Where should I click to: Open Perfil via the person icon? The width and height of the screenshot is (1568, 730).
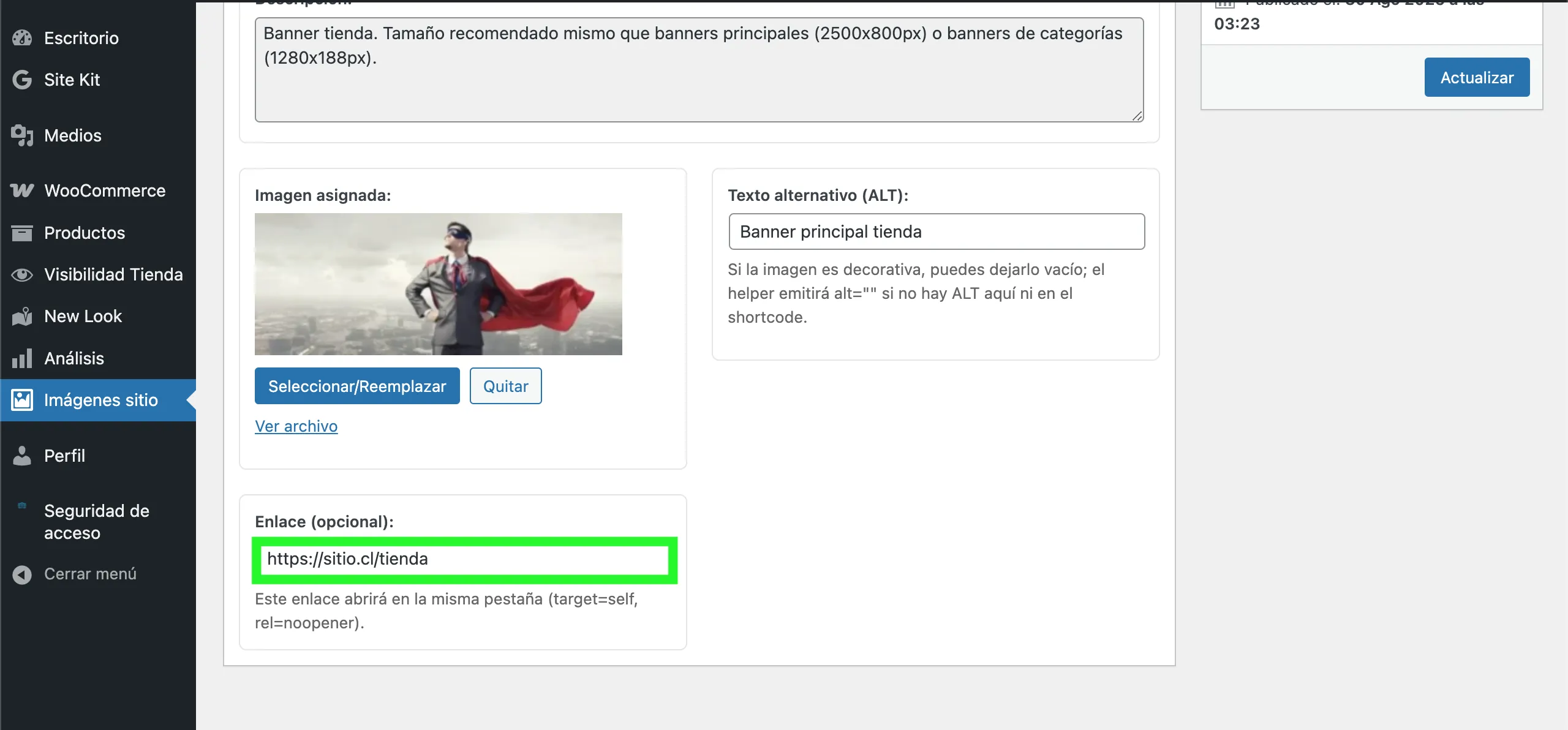21,455
